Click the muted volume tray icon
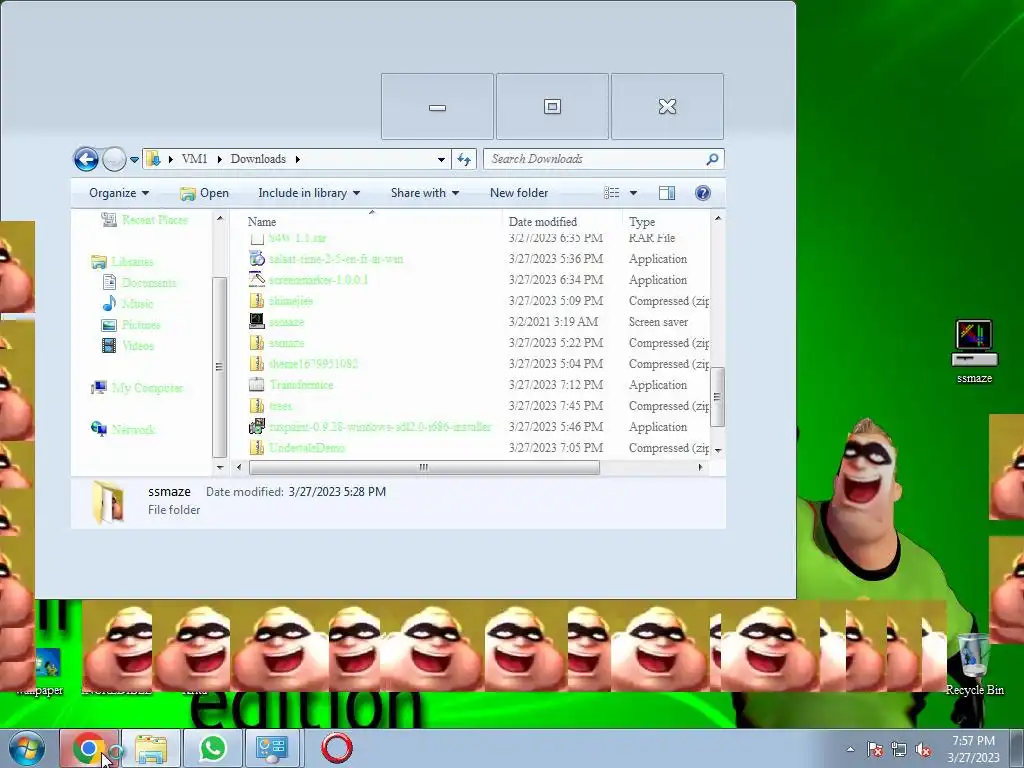The height and width of the screenshot is (768, 1024). click(x=923, y=750)
